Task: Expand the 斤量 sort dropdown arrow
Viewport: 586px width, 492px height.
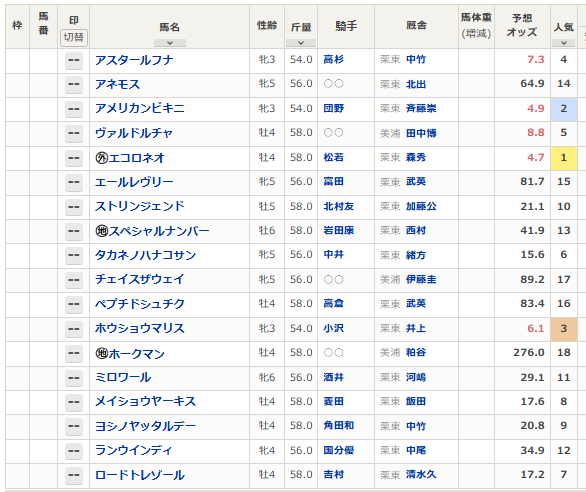Action: (x=301, y=43)
